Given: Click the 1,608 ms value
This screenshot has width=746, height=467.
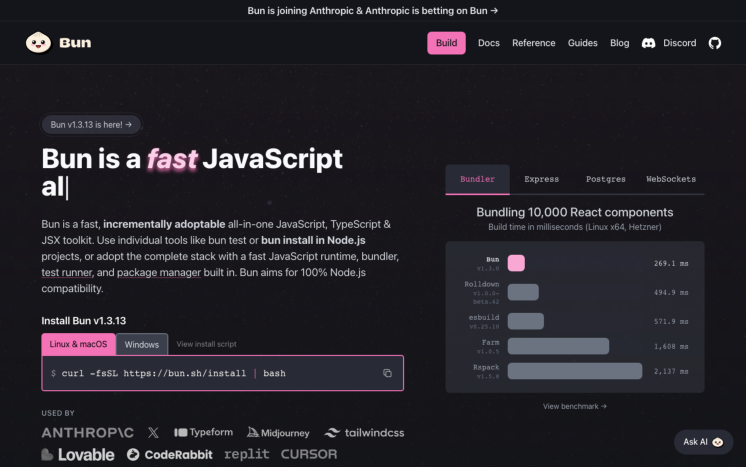Looking at the screenshot, I should coord(671,346).
